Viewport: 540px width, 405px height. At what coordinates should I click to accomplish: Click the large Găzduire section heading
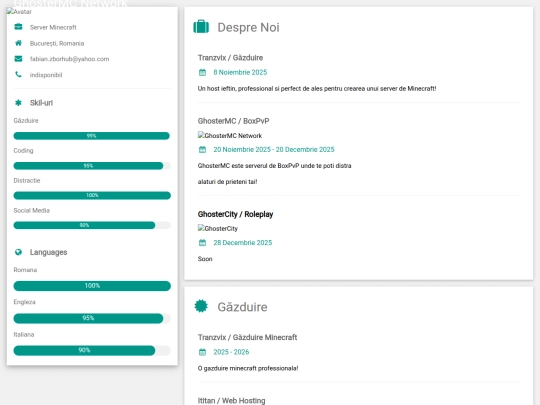242,307
